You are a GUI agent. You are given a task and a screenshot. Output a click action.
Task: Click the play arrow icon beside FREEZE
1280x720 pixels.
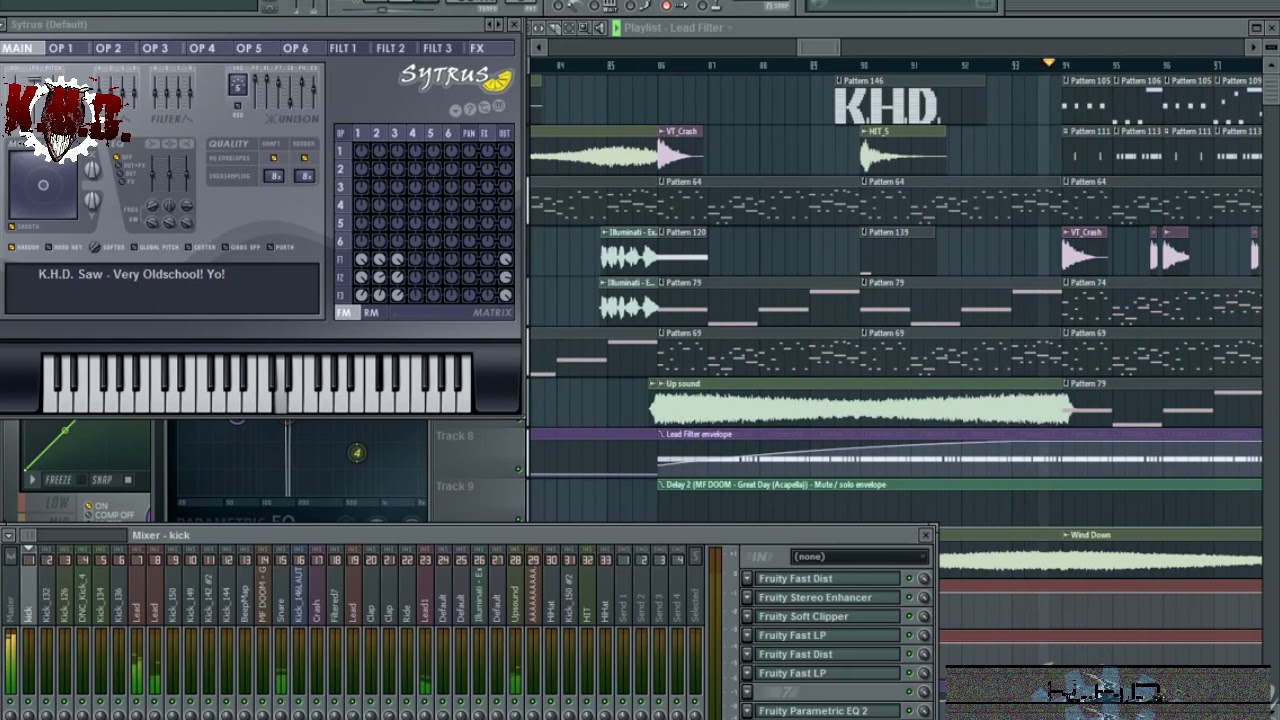pos(33,480)
